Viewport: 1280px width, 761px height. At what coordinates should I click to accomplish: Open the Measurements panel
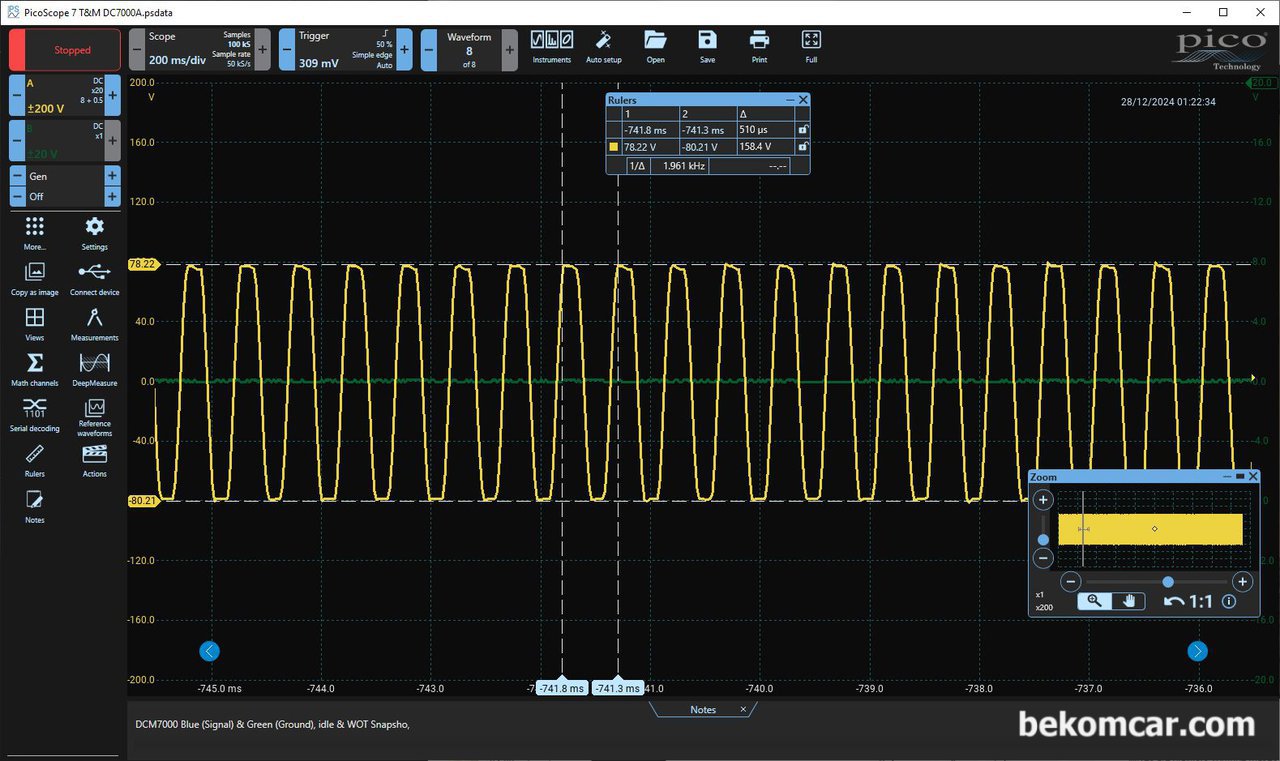(x=94, y=324)
